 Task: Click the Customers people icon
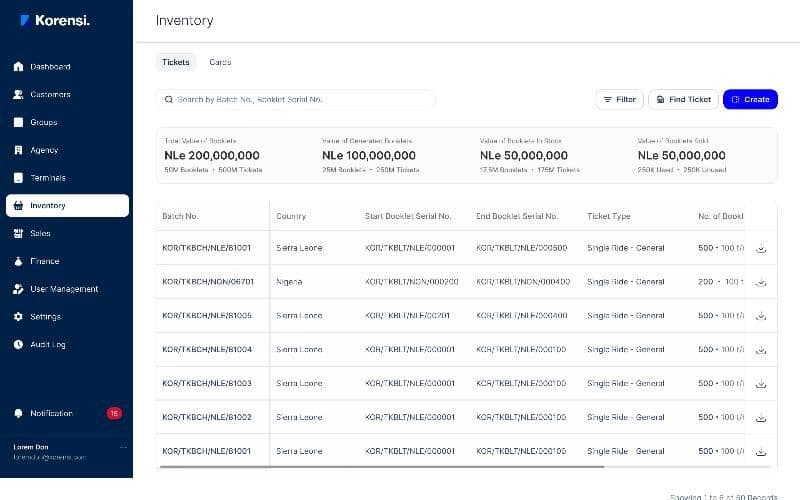(18, 94)
